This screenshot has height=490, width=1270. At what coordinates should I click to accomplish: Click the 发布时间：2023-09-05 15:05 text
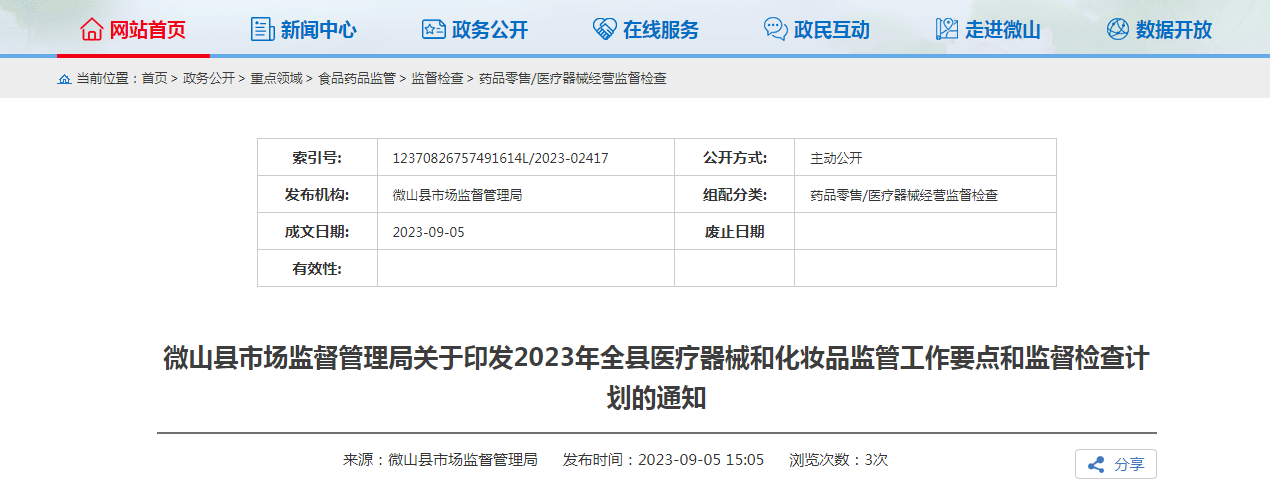(664, 460)
